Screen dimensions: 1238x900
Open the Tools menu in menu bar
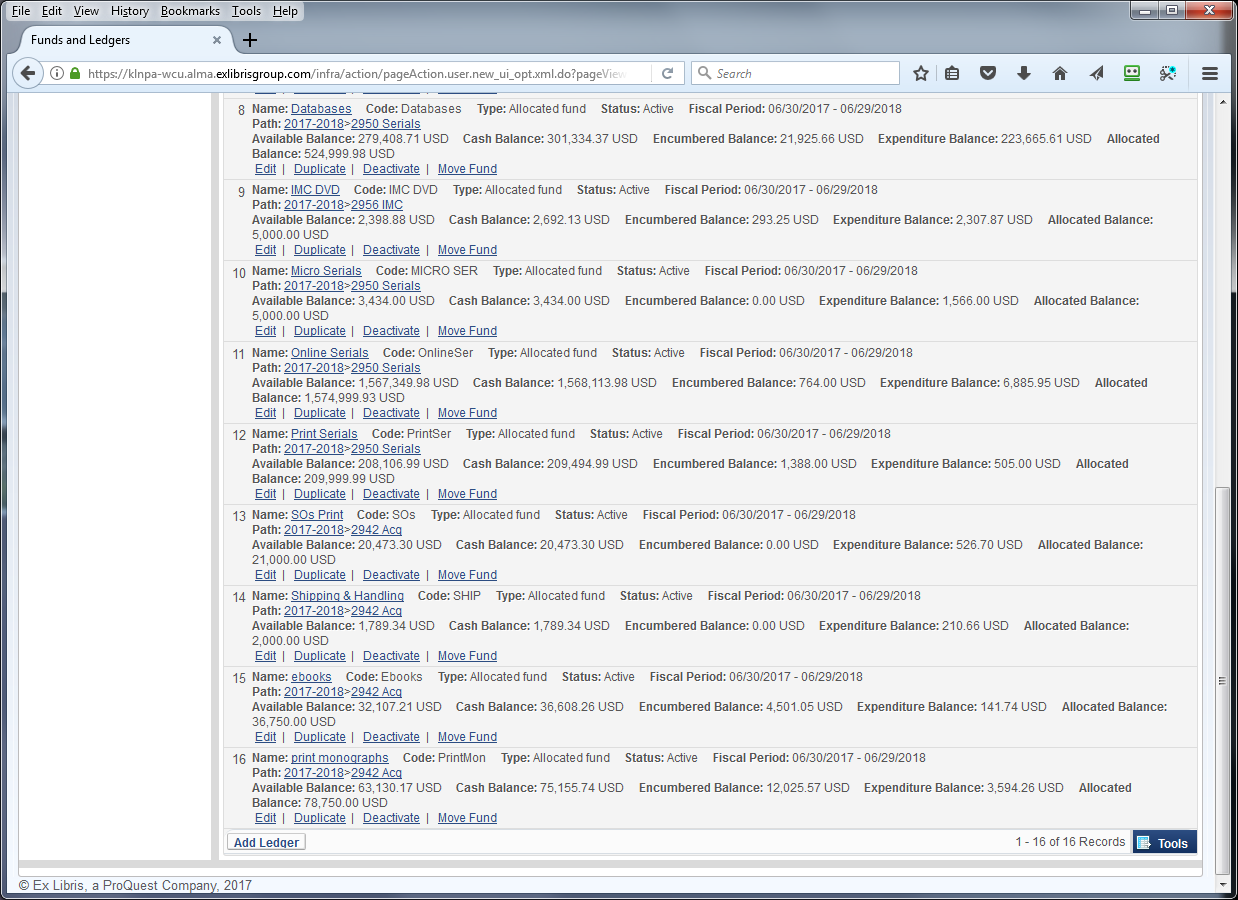point(246,11)
